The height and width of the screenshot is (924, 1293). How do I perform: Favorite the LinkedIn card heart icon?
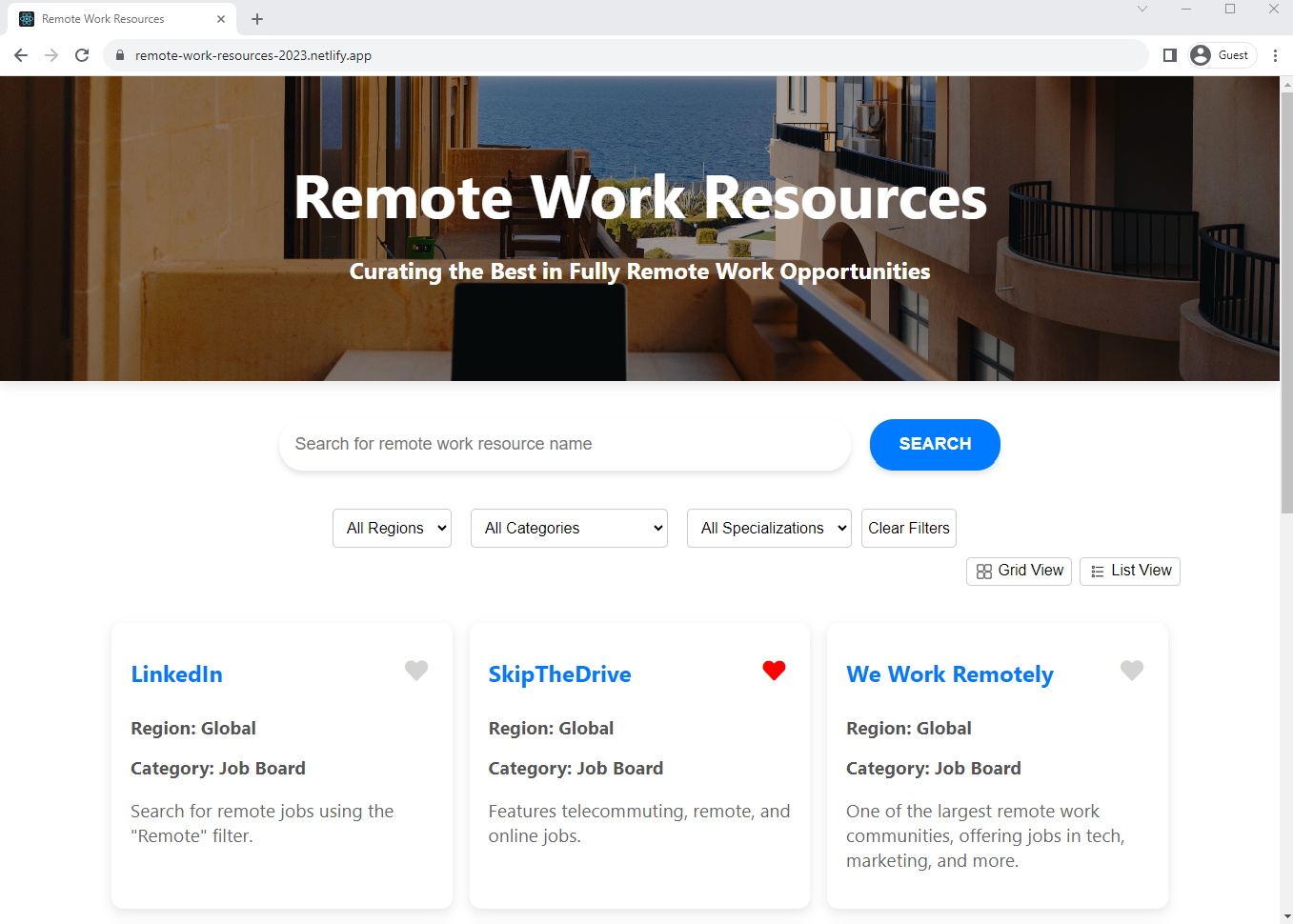(416, 671)
